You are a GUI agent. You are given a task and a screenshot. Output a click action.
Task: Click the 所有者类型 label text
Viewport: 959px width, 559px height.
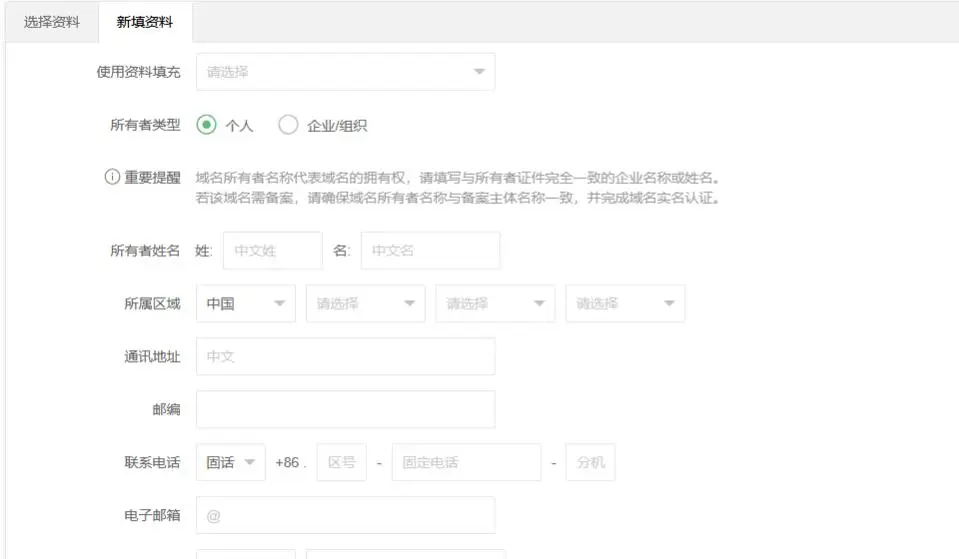[x=145, y=125]
